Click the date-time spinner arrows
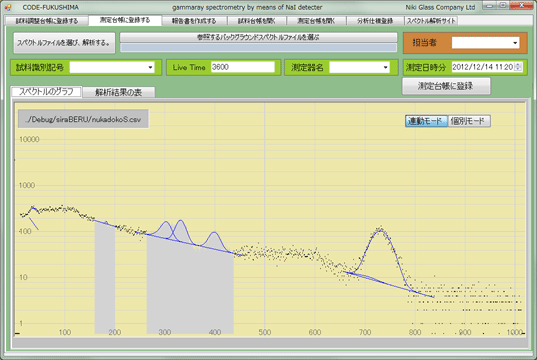 [518, 67]
